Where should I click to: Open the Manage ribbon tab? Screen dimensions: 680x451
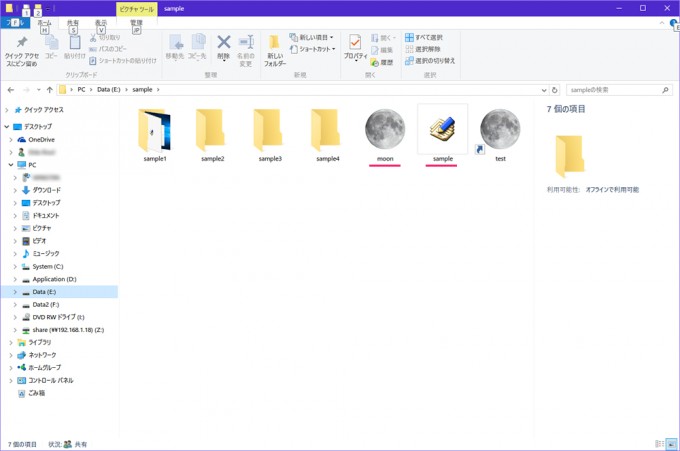136,23
